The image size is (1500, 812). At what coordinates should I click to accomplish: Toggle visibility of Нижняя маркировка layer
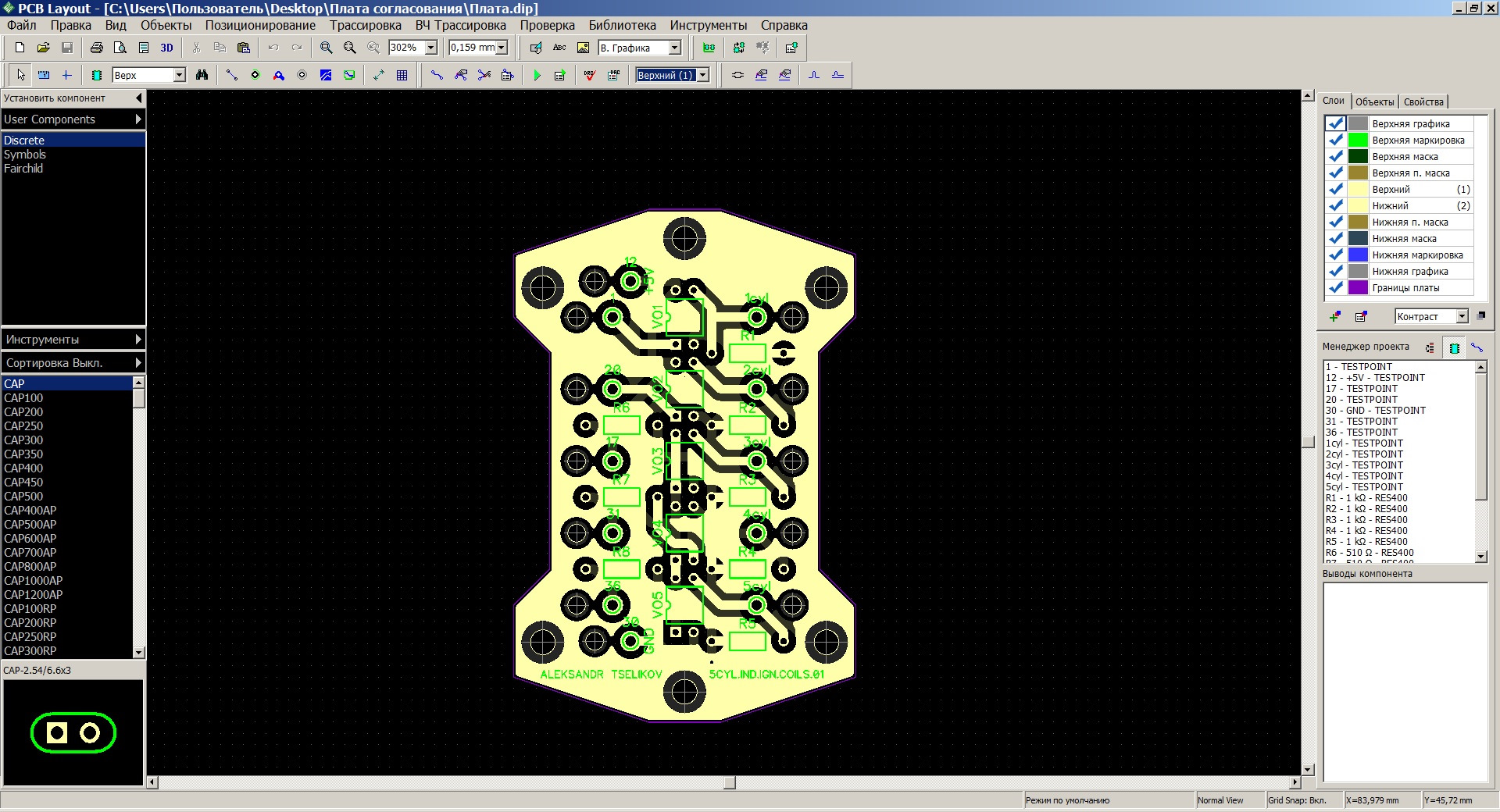(x=1335, y=255)
